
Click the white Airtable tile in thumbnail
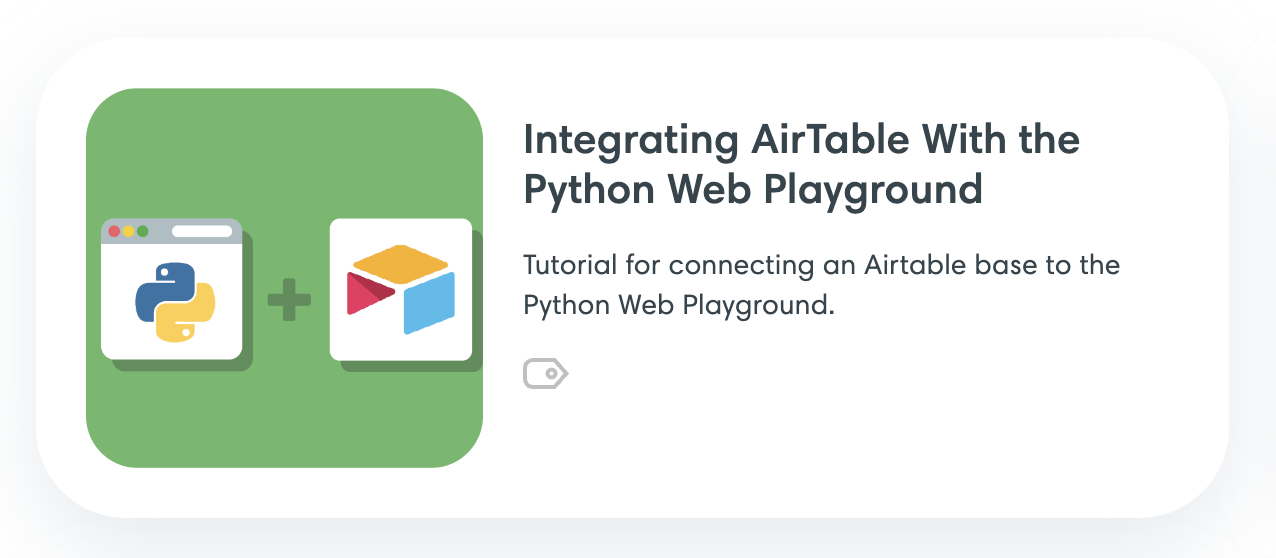click(400, 340)
